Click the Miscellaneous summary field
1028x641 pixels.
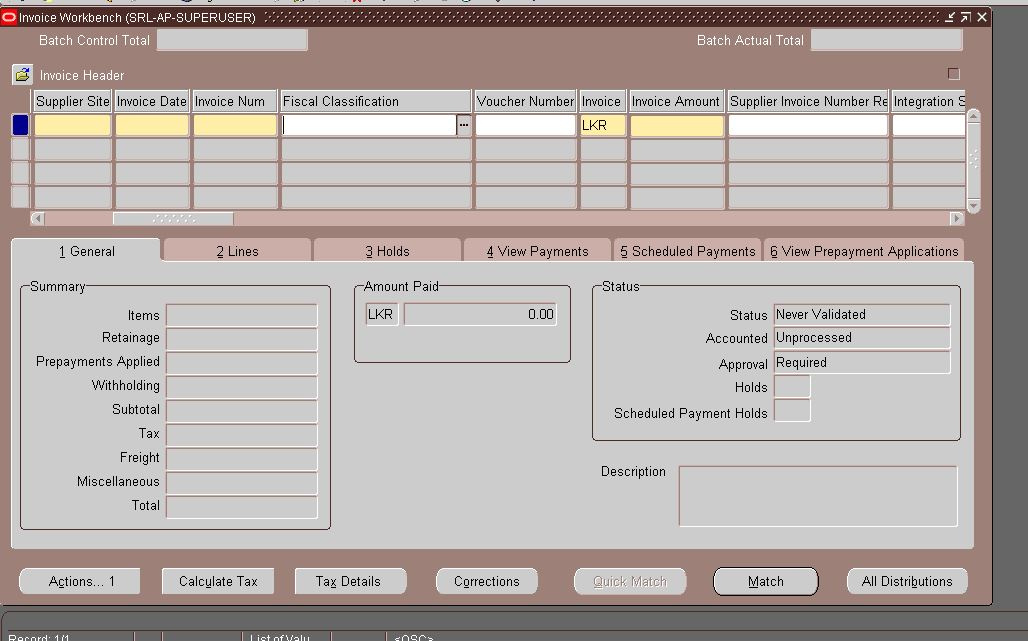coord(242,483)
